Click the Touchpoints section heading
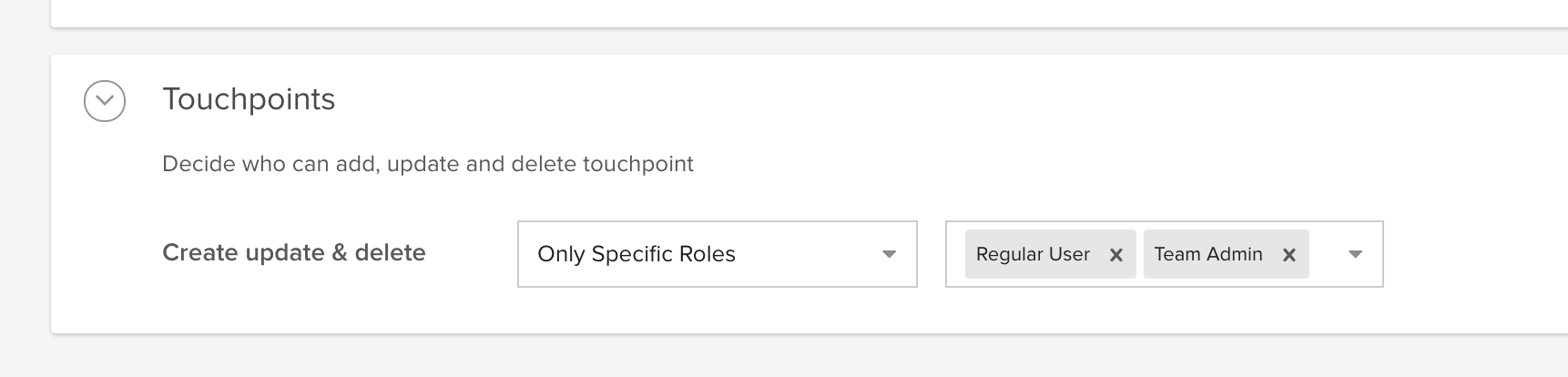Image resolution: width=1568 pixels, height=377 pixels. tap(249, 99)
